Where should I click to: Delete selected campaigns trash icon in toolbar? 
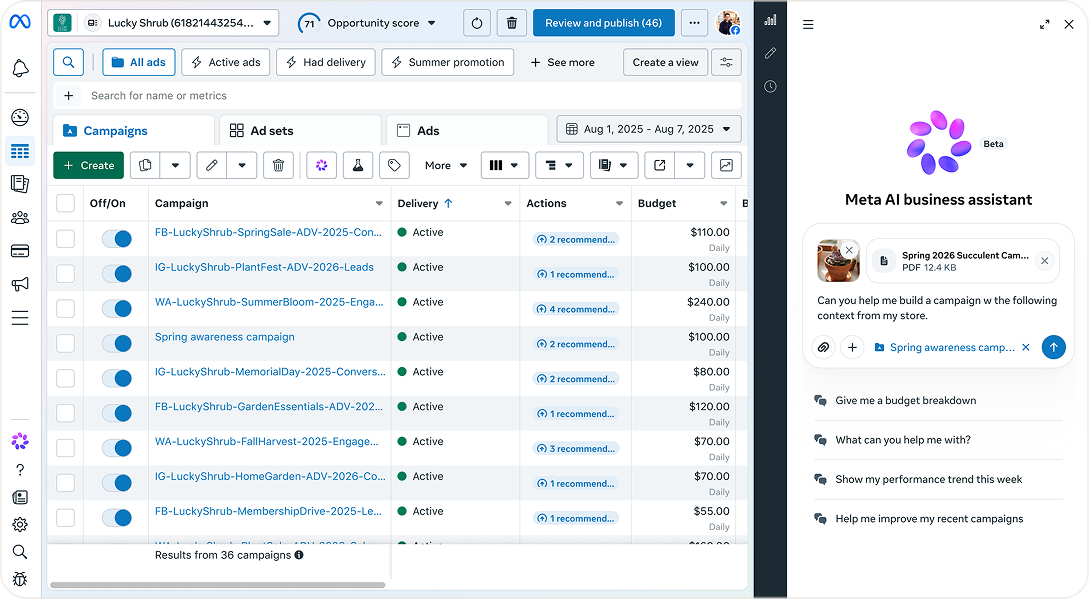[279, 165]
